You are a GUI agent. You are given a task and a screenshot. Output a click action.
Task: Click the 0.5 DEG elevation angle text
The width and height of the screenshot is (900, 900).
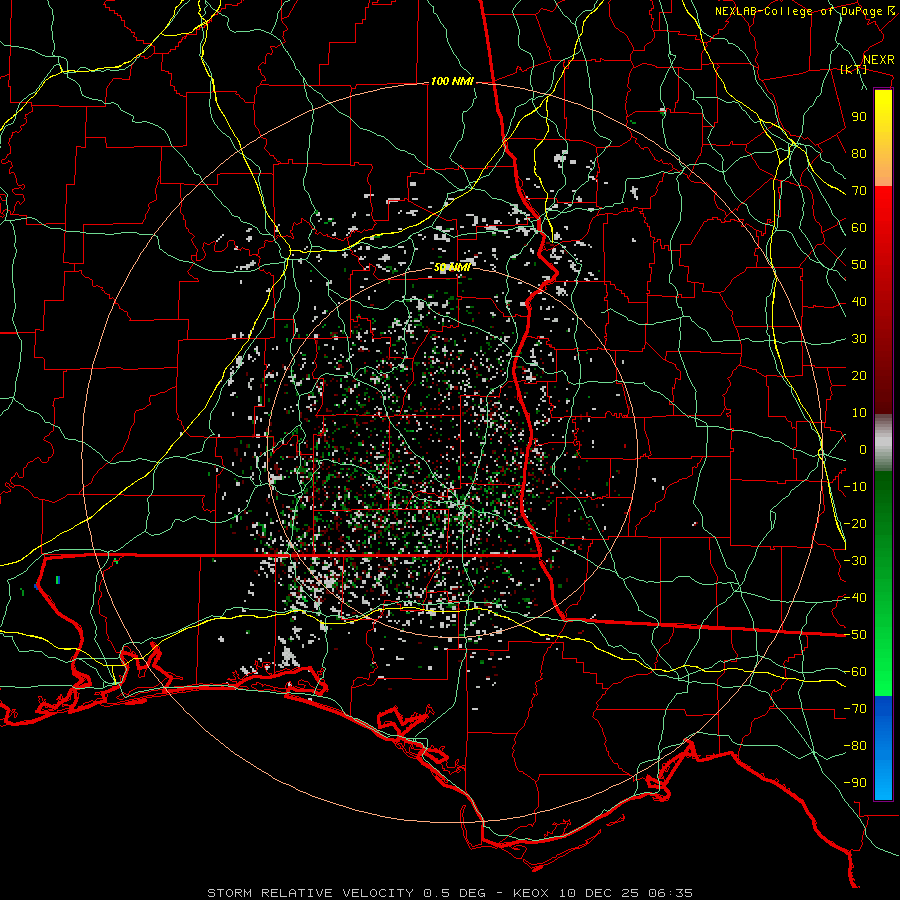[x=454, y=893]
